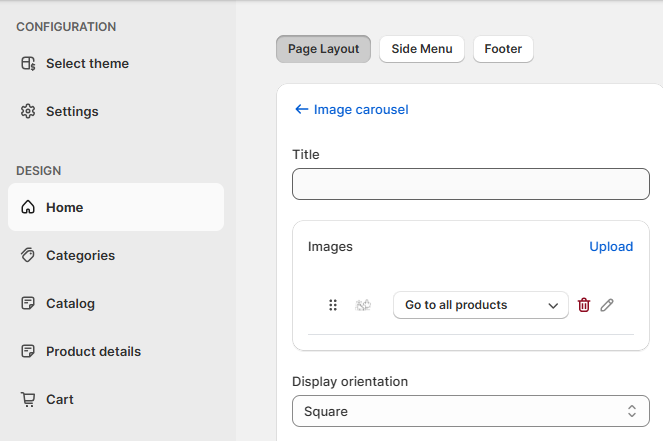Click the carousel image thumbnail

[363, 305]
